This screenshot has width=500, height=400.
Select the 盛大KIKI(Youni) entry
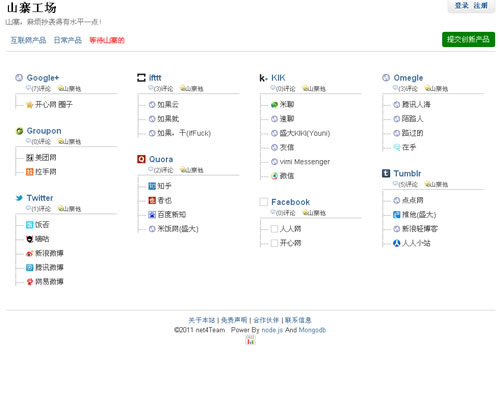(305, 133)
